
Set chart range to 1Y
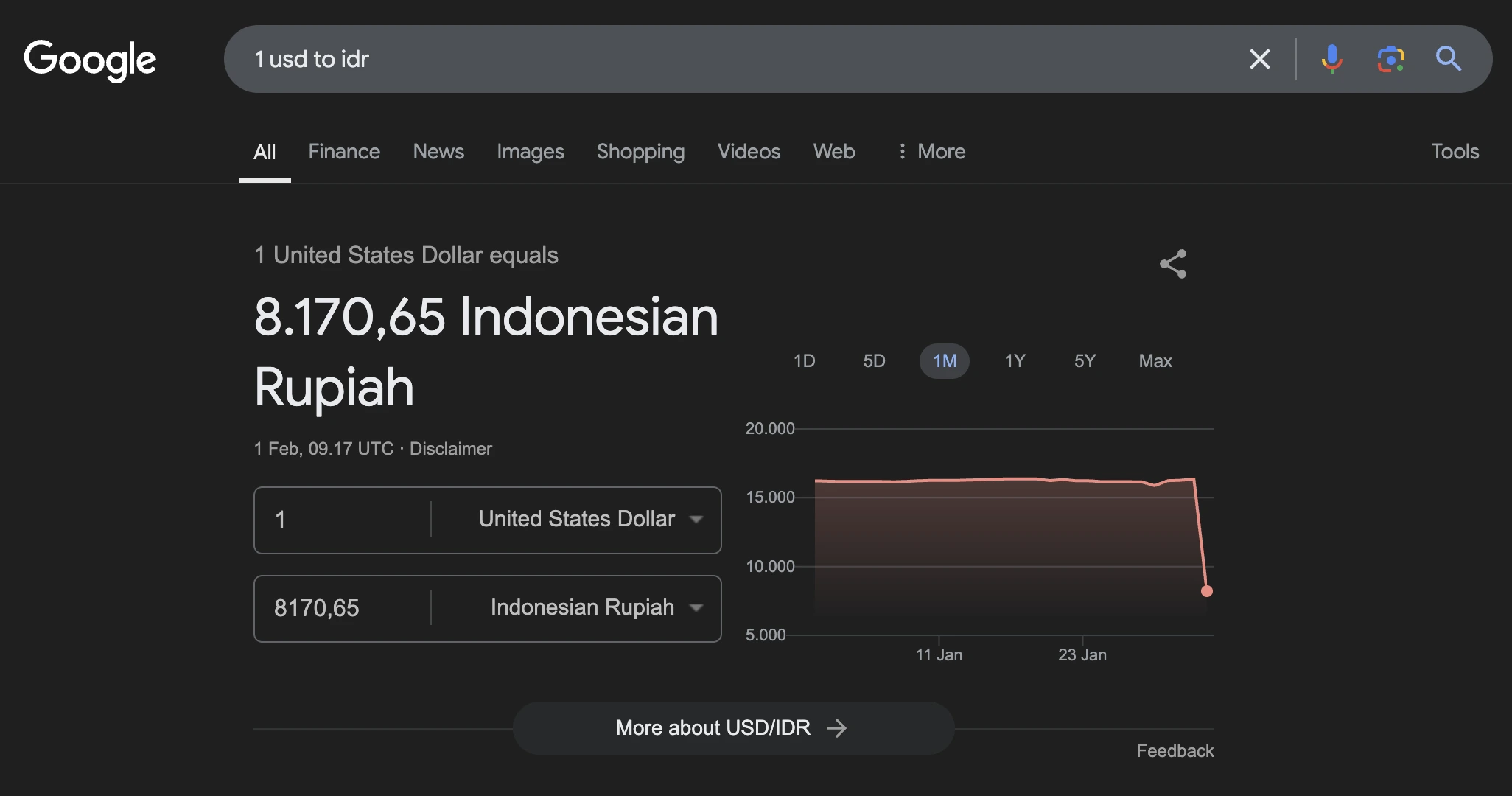coord(1015,361)
